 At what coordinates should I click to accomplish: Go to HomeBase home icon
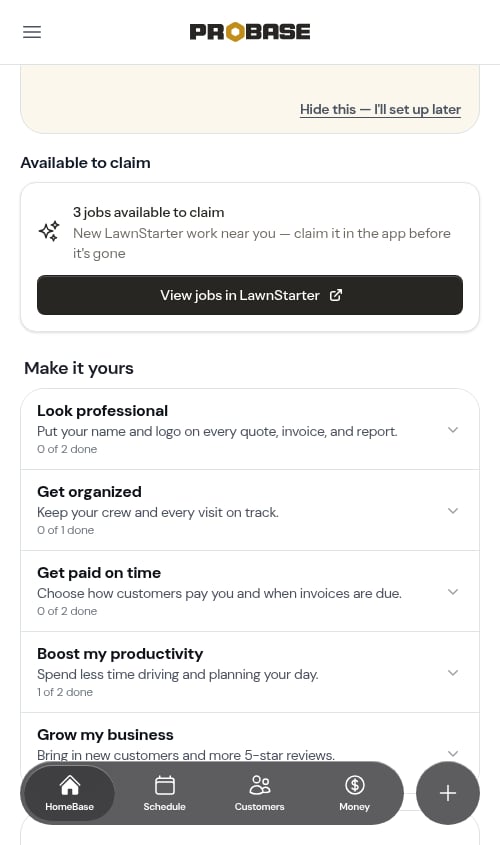[70, 785]
